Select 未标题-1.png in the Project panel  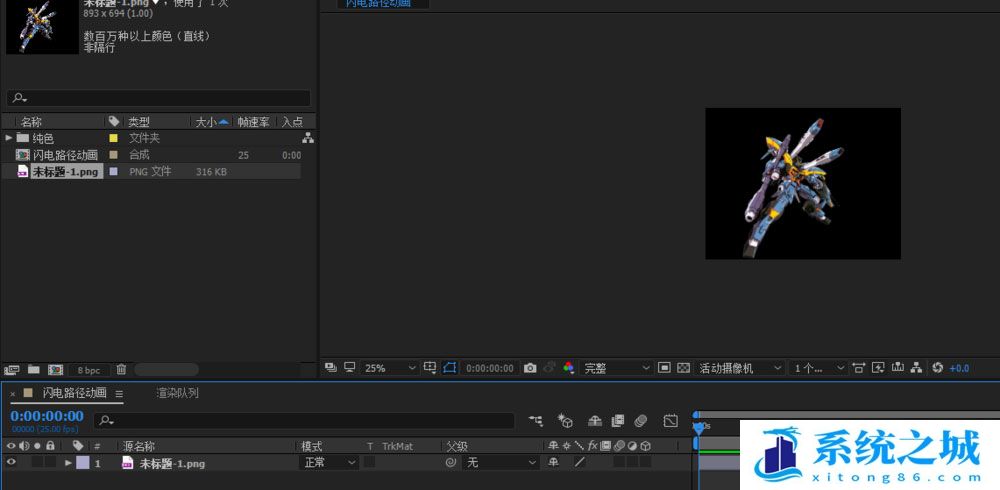[66, 172]
